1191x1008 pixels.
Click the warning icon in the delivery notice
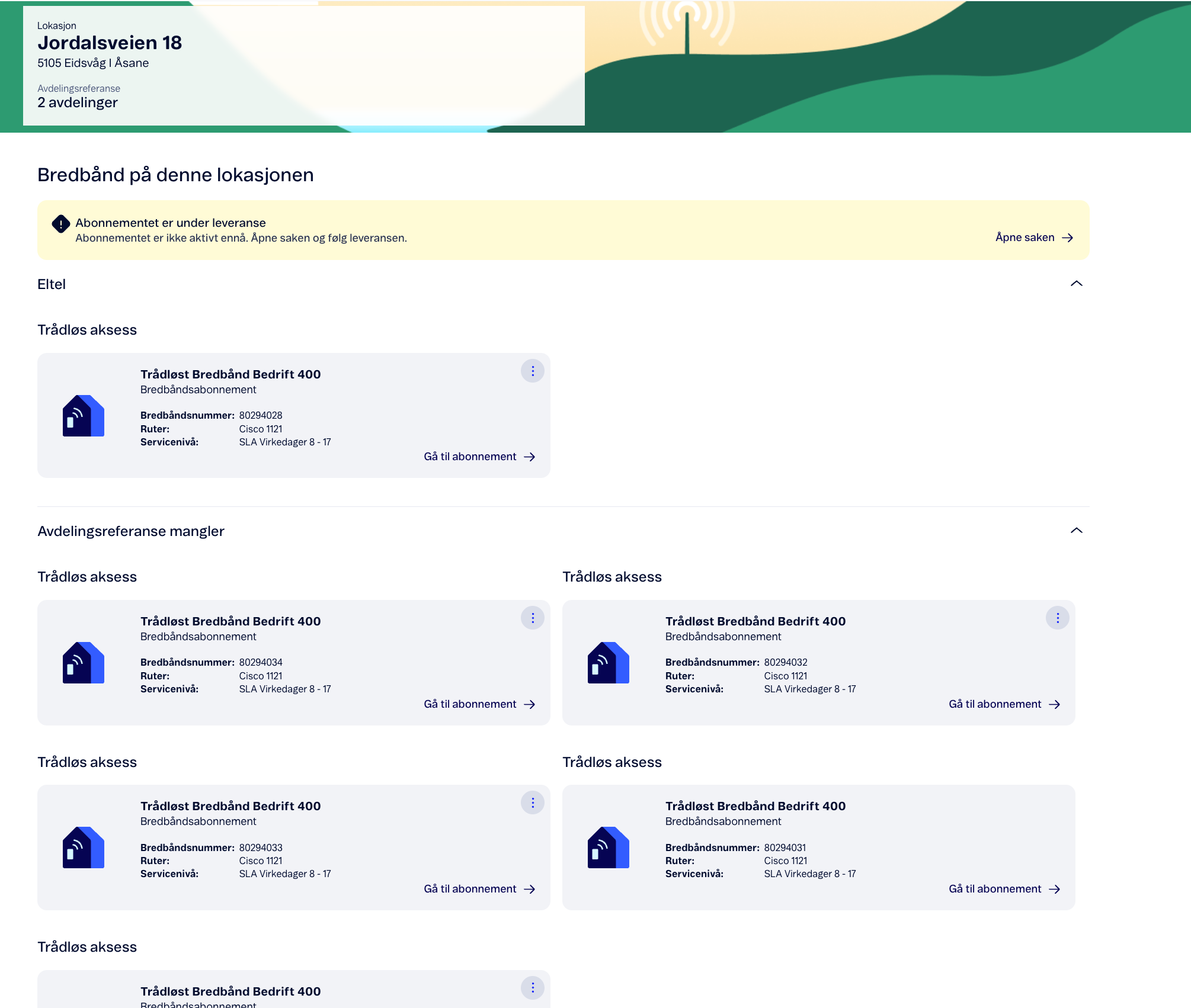tap(60, 224)
